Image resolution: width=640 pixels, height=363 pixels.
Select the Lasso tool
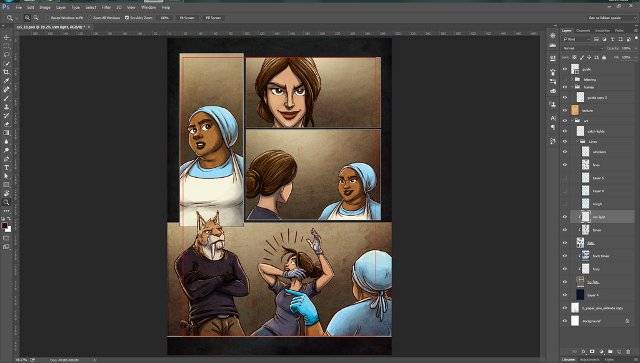pos(6,55)
